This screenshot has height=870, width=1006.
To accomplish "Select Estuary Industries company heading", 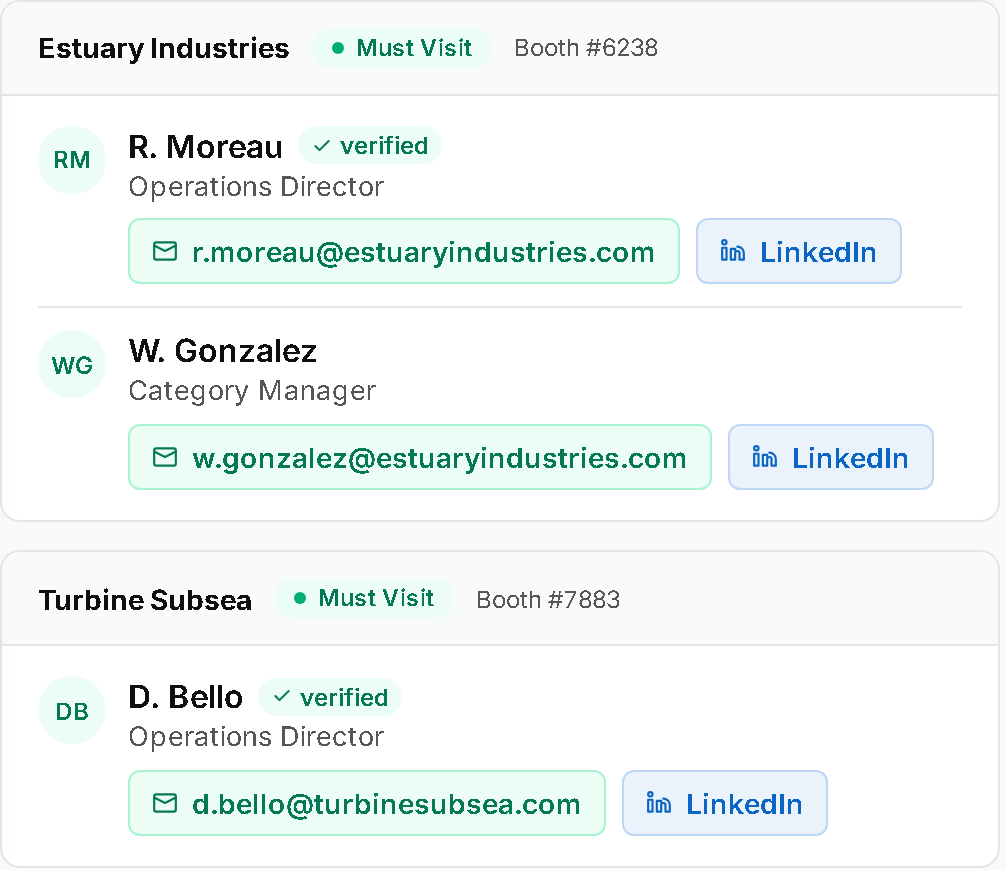I will tap(164, 49).
